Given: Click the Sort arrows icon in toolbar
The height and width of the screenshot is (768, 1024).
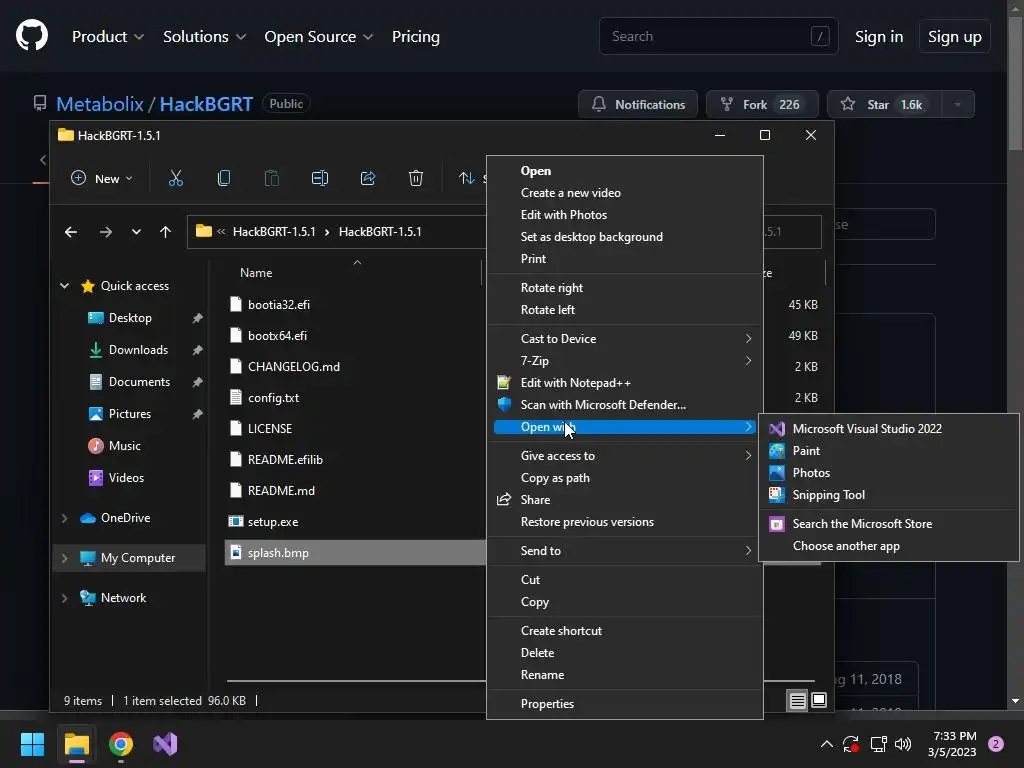Looking at the screenshot, I should click(466, 178).
